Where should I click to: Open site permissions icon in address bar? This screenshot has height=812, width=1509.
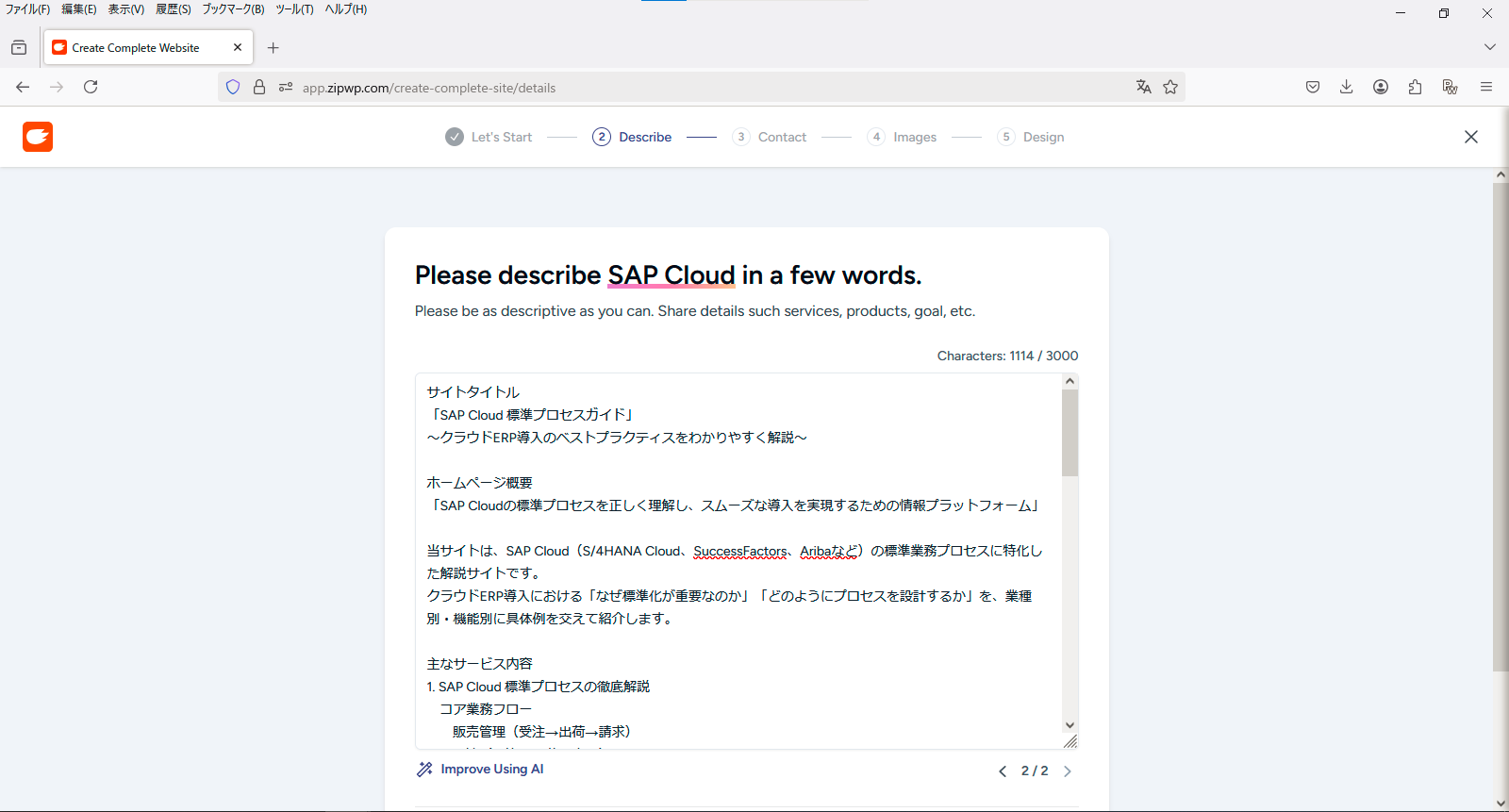click(286, 87)
